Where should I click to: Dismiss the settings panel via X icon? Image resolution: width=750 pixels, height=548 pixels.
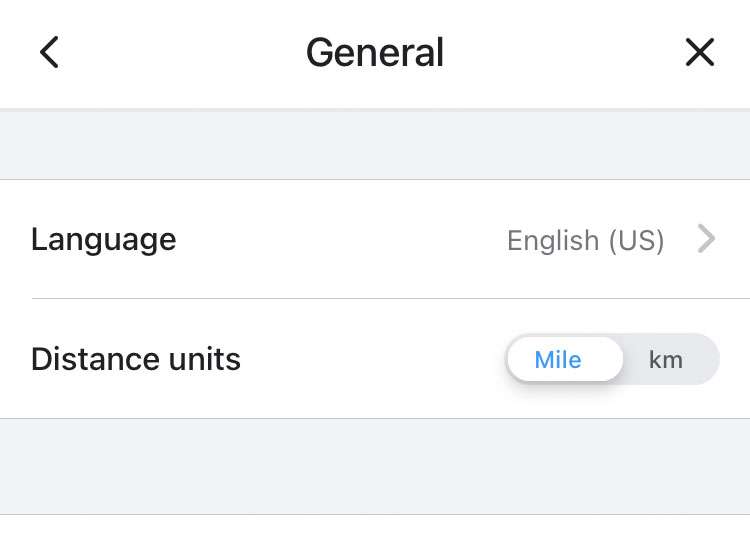(700, 52)
